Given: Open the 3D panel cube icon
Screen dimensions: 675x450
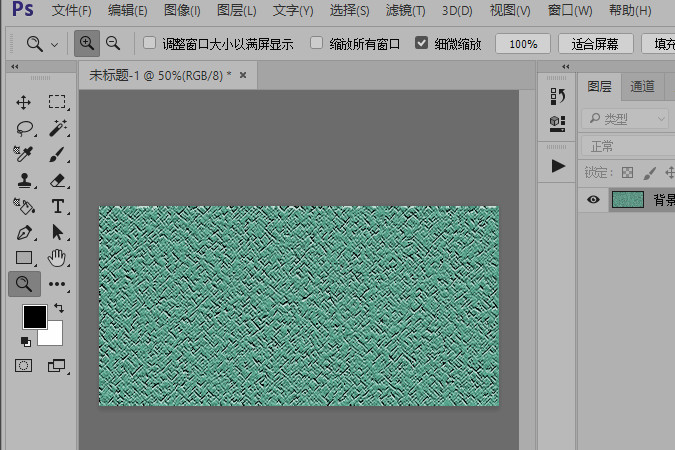Looking at the screenshot, I should [x=558, y=123].
